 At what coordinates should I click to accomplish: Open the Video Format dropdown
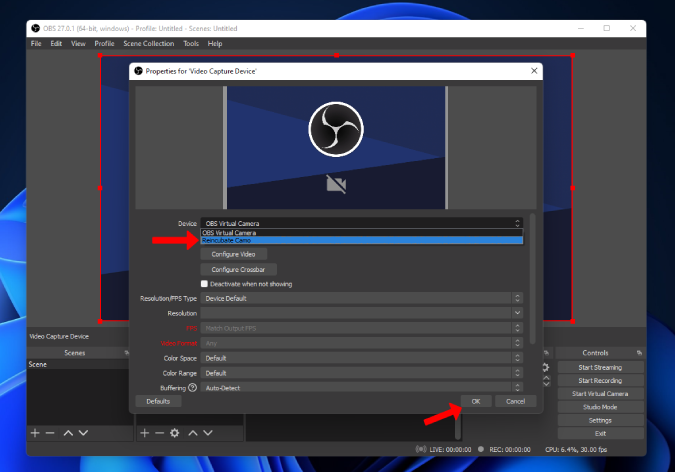pos(362,343)
